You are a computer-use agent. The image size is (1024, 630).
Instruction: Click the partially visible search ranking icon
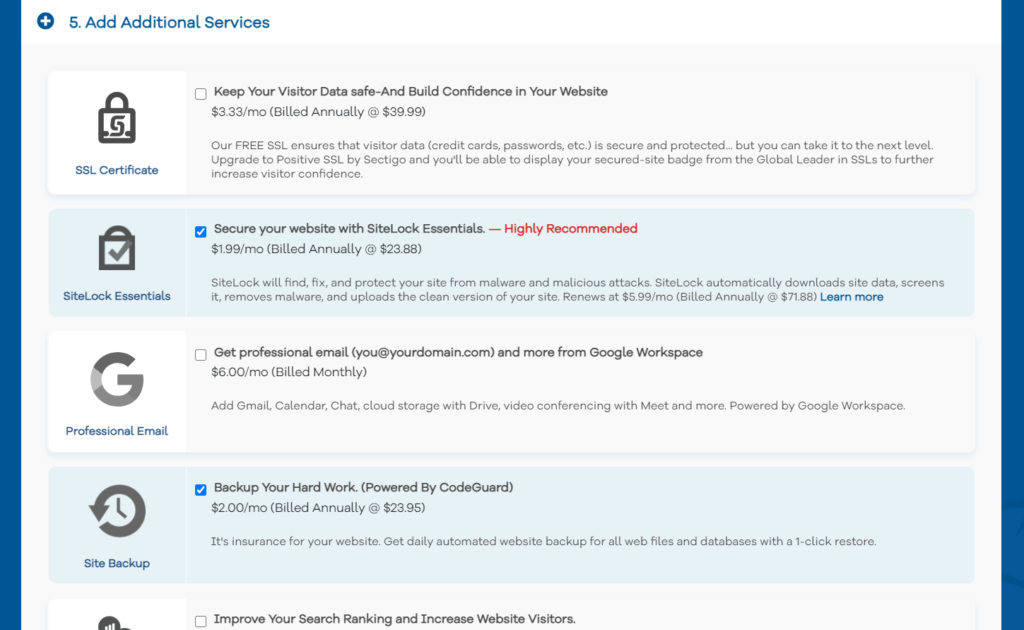pos(114,623)
